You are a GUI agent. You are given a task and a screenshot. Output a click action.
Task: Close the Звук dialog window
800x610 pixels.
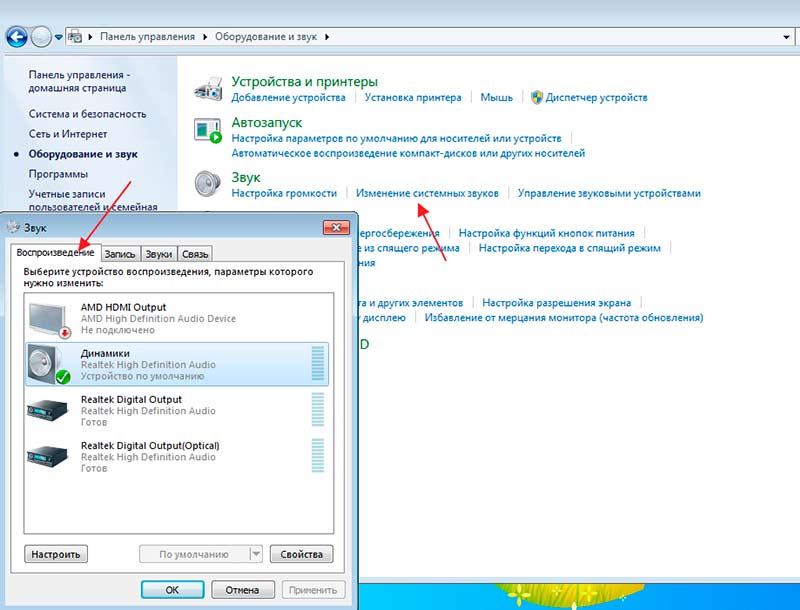pyautogui.click(x=334, y=228)
